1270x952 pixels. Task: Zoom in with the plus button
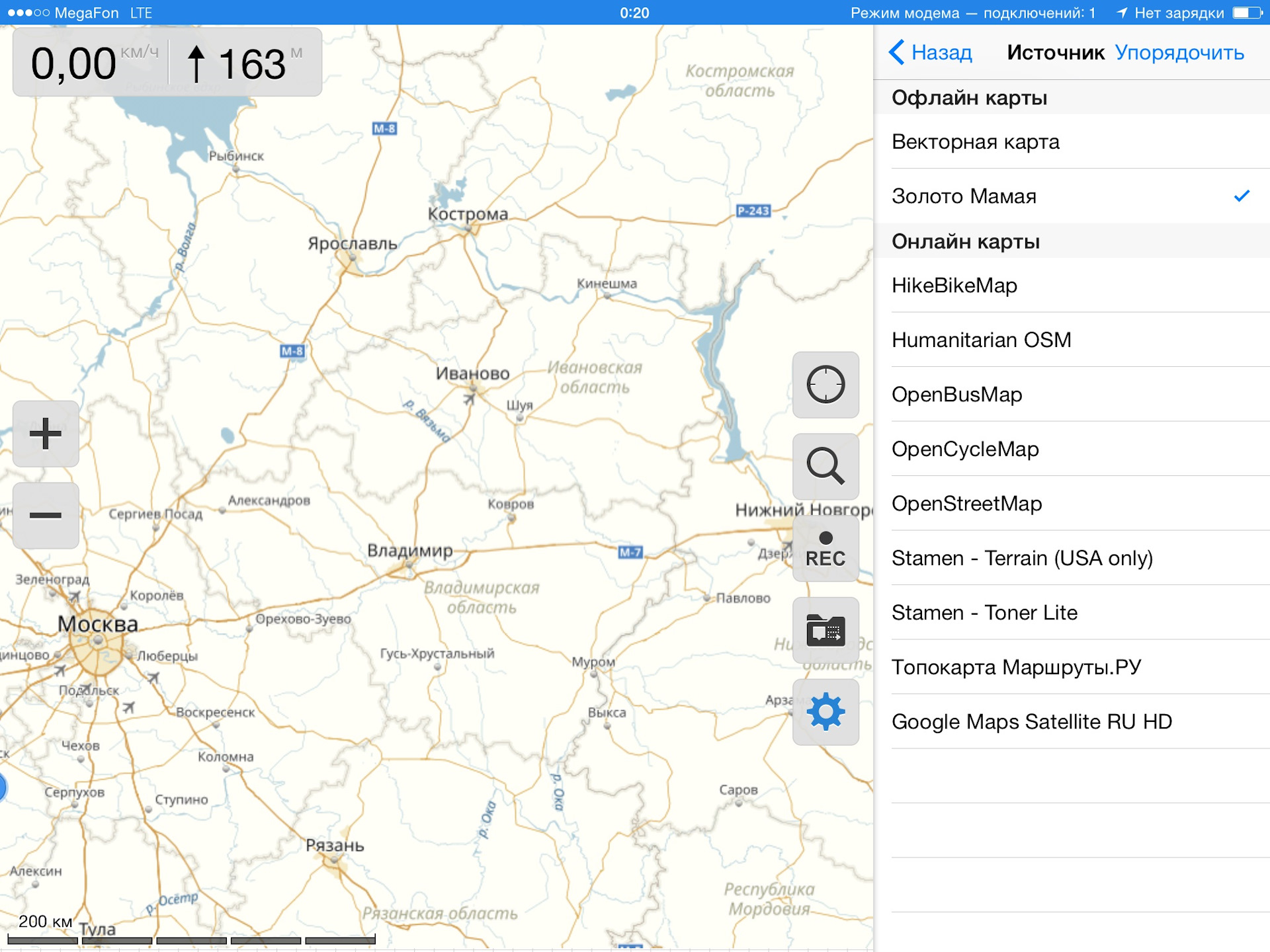coord(46,434)
